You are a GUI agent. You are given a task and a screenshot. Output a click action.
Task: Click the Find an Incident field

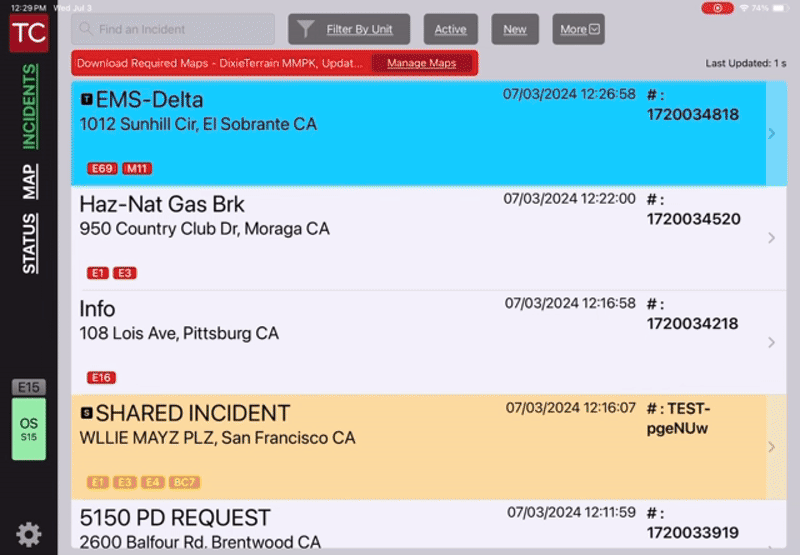[x=175, y=29]
